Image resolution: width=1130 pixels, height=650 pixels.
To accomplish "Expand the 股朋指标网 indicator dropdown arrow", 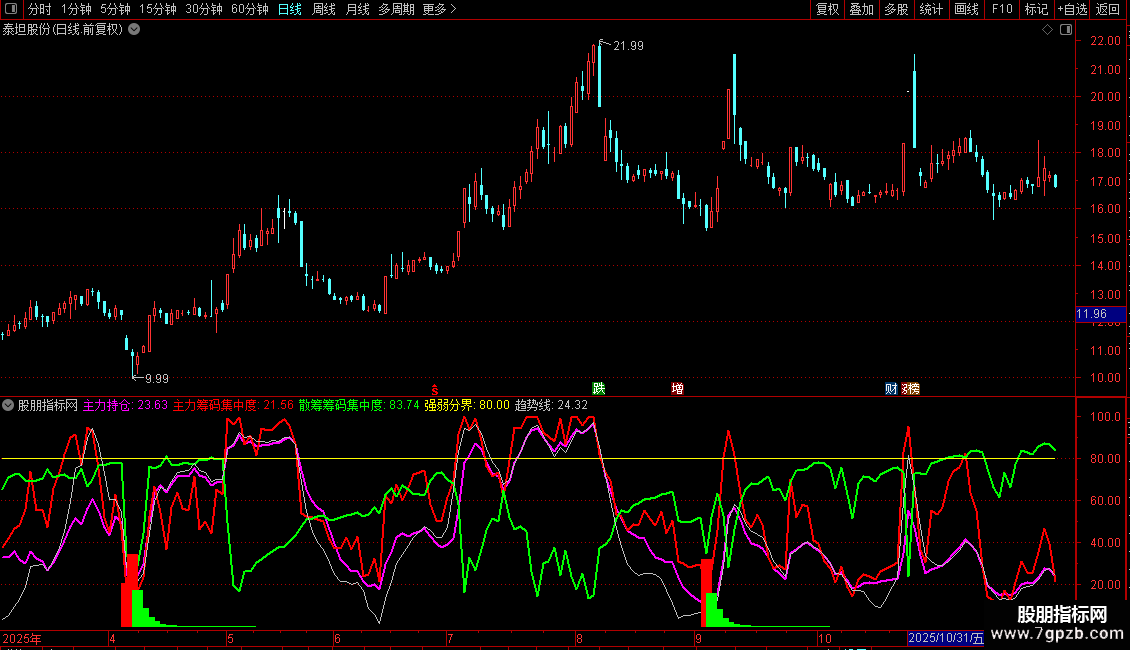I will (8, 406).
